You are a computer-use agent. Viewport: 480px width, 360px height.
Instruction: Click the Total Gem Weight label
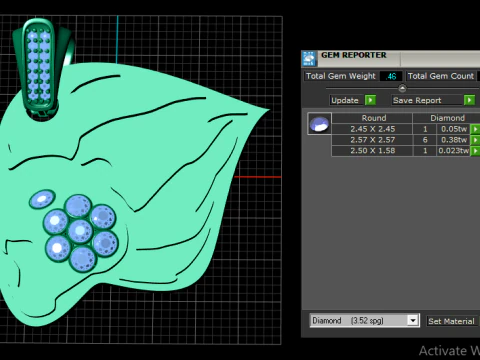click(x=340, y=76)
